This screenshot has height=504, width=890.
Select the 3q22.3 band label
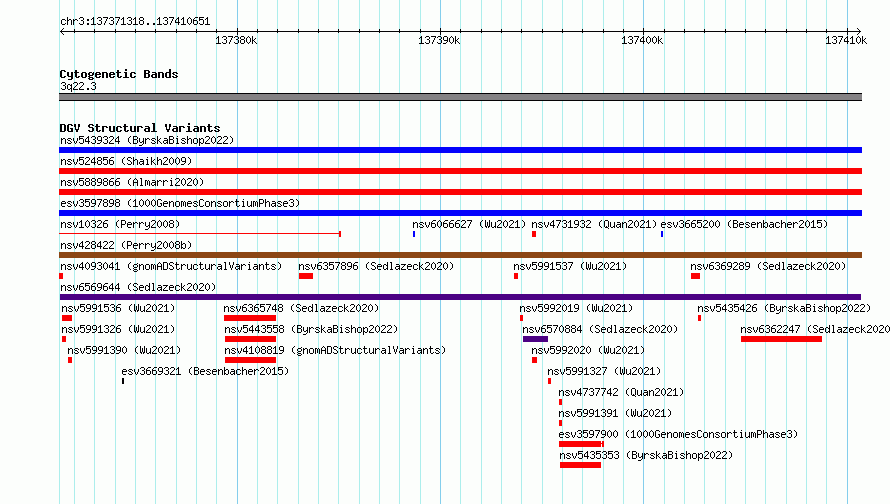[x=78, y=86]
